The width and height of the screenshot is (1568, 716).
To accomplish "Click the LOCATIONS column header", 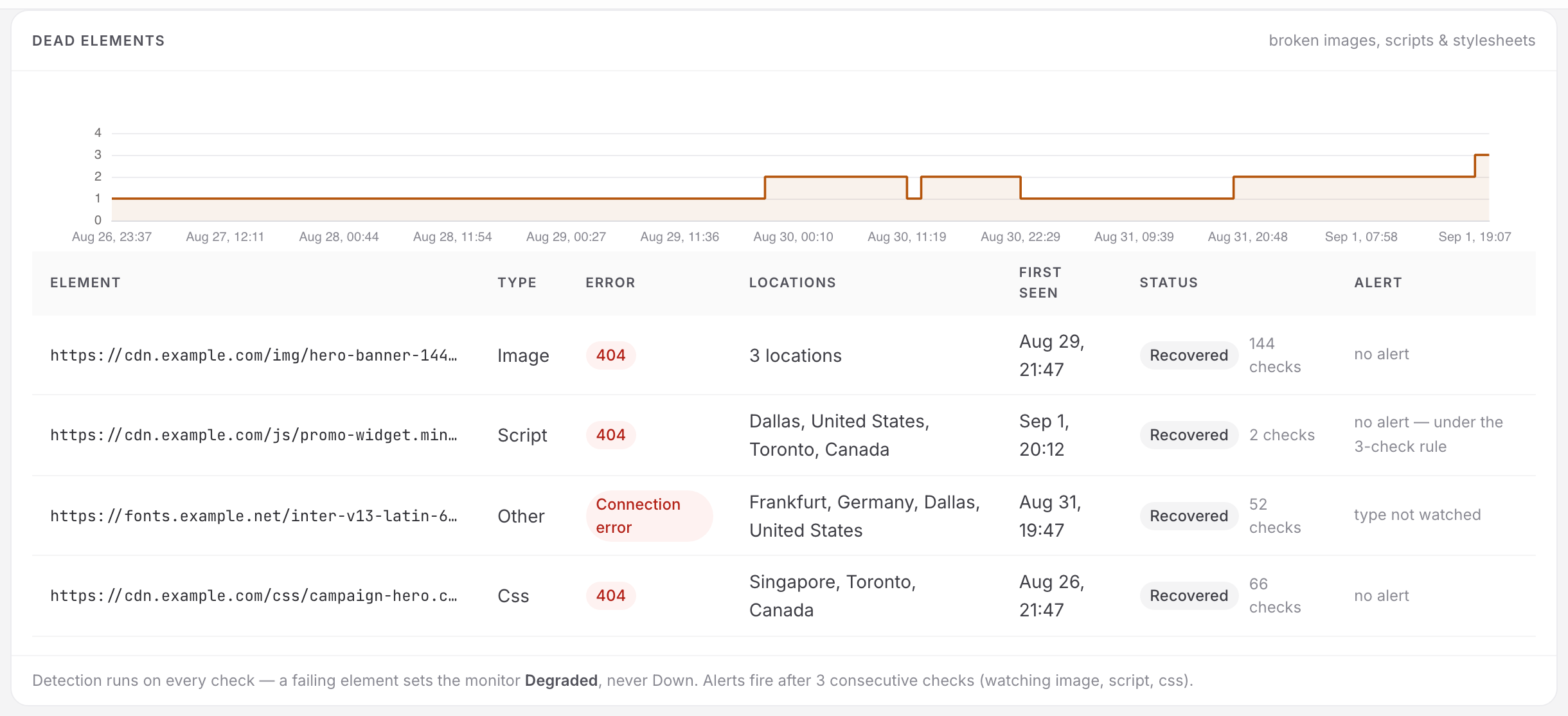I will pos(792,283).
